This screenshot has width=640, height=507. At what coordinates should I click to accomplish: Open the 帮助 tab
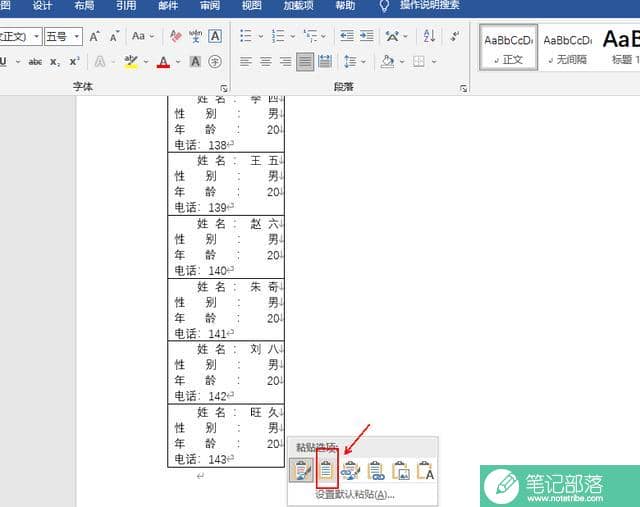[345, 6]
